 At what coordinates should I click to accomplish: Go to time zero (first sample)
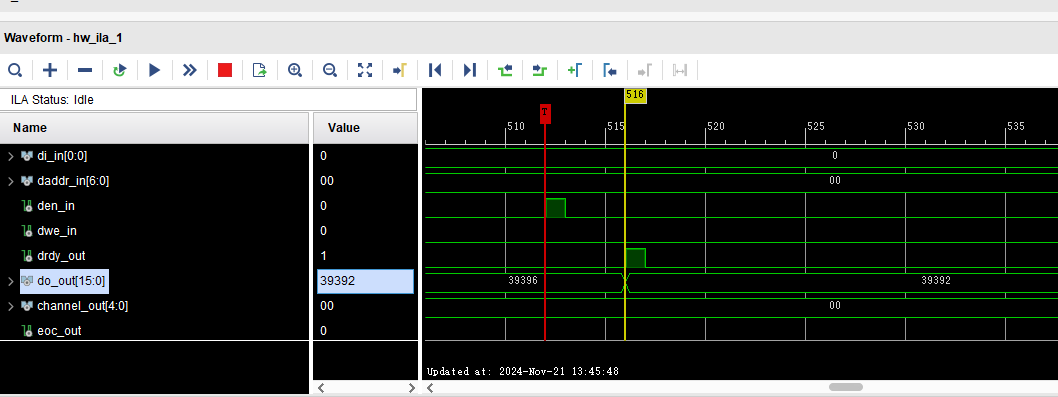[435, 70]
